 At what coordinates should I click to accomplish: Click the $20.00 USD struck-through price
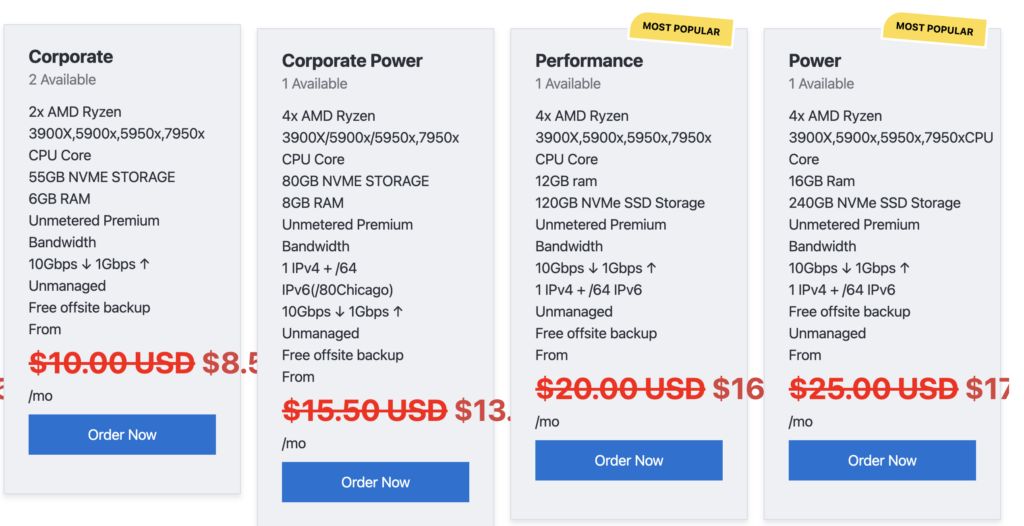[x=620, y=389]
